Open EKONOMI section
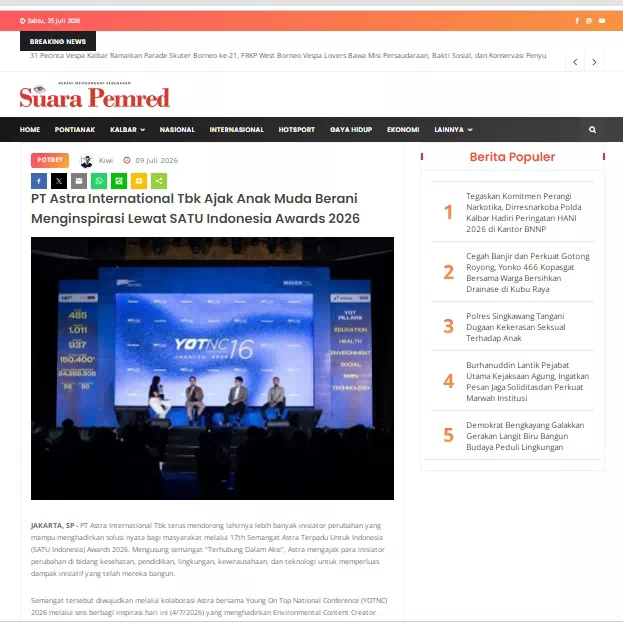Viewport: 623px width, 624px height. pos(403,130)
